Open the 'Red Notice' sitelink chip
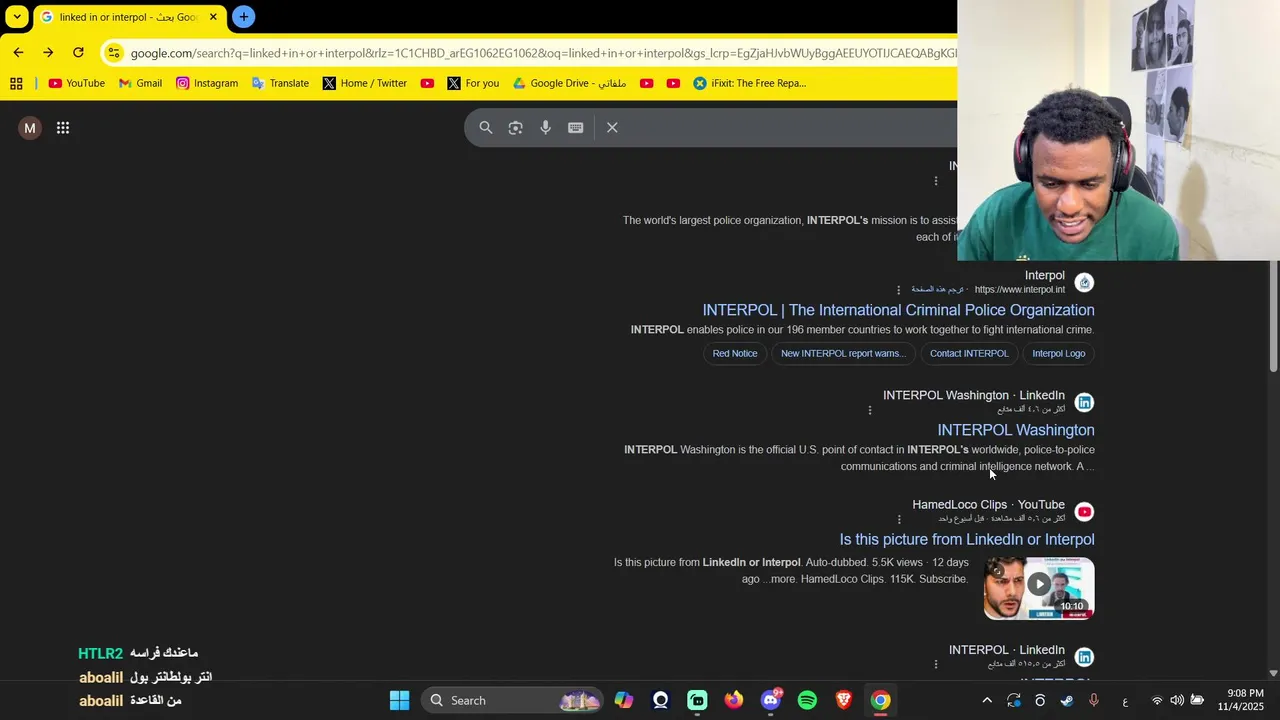The height and width of the screenshot is (720, 1280). coord(735,353)
